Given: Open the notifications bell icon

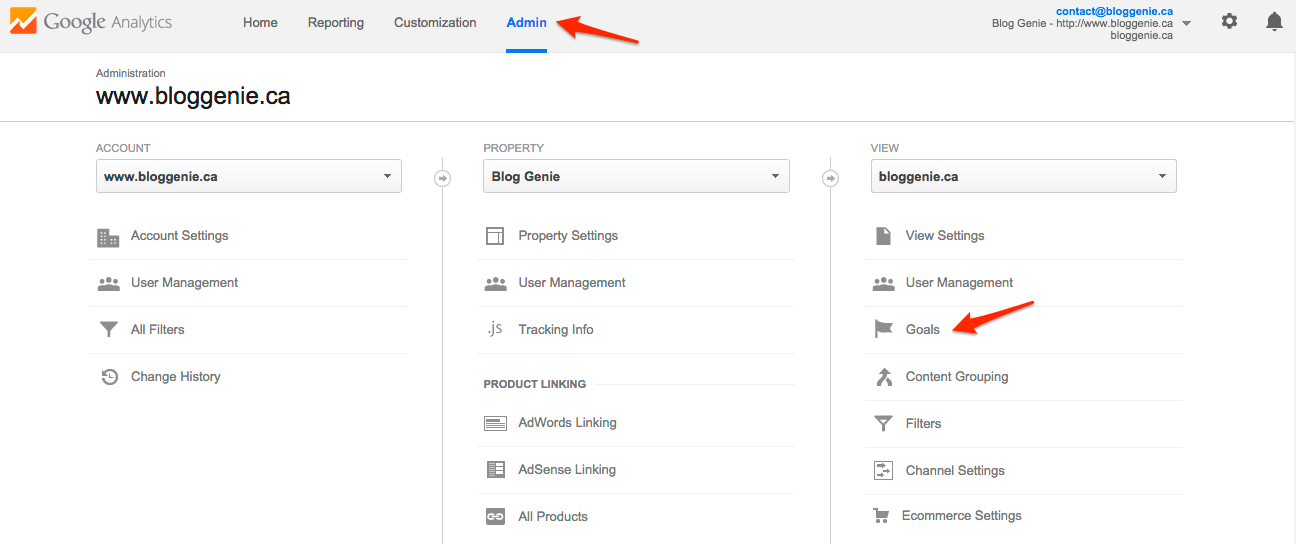Looking at the screenshot, I should coord(1274,21).
